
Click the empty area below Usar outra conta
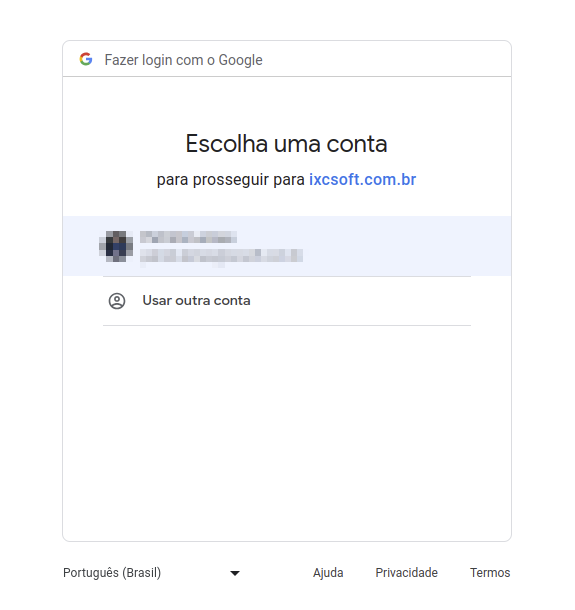(x=287, y=432)
